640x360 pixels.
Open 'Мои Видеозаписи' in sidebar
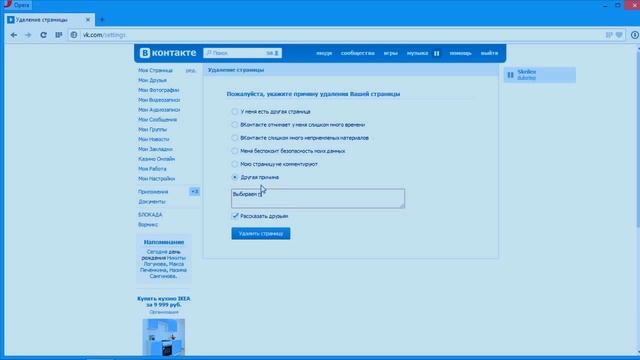point(159,100)
